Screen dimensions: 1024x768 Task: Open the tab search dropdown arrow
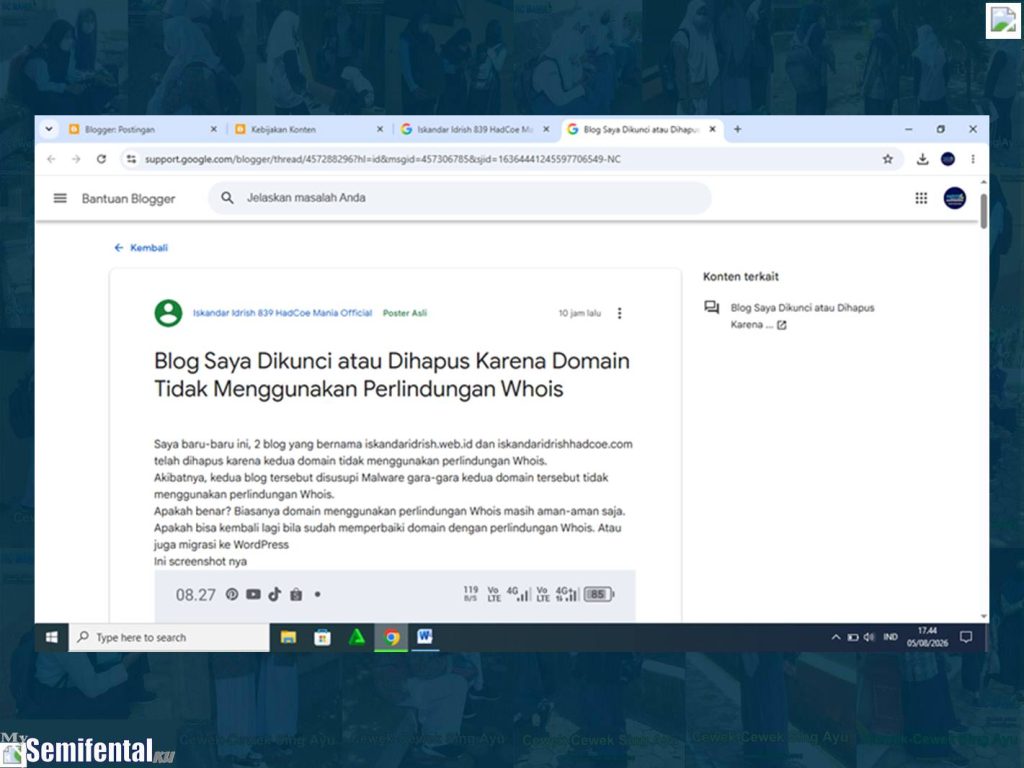(49, 129)
